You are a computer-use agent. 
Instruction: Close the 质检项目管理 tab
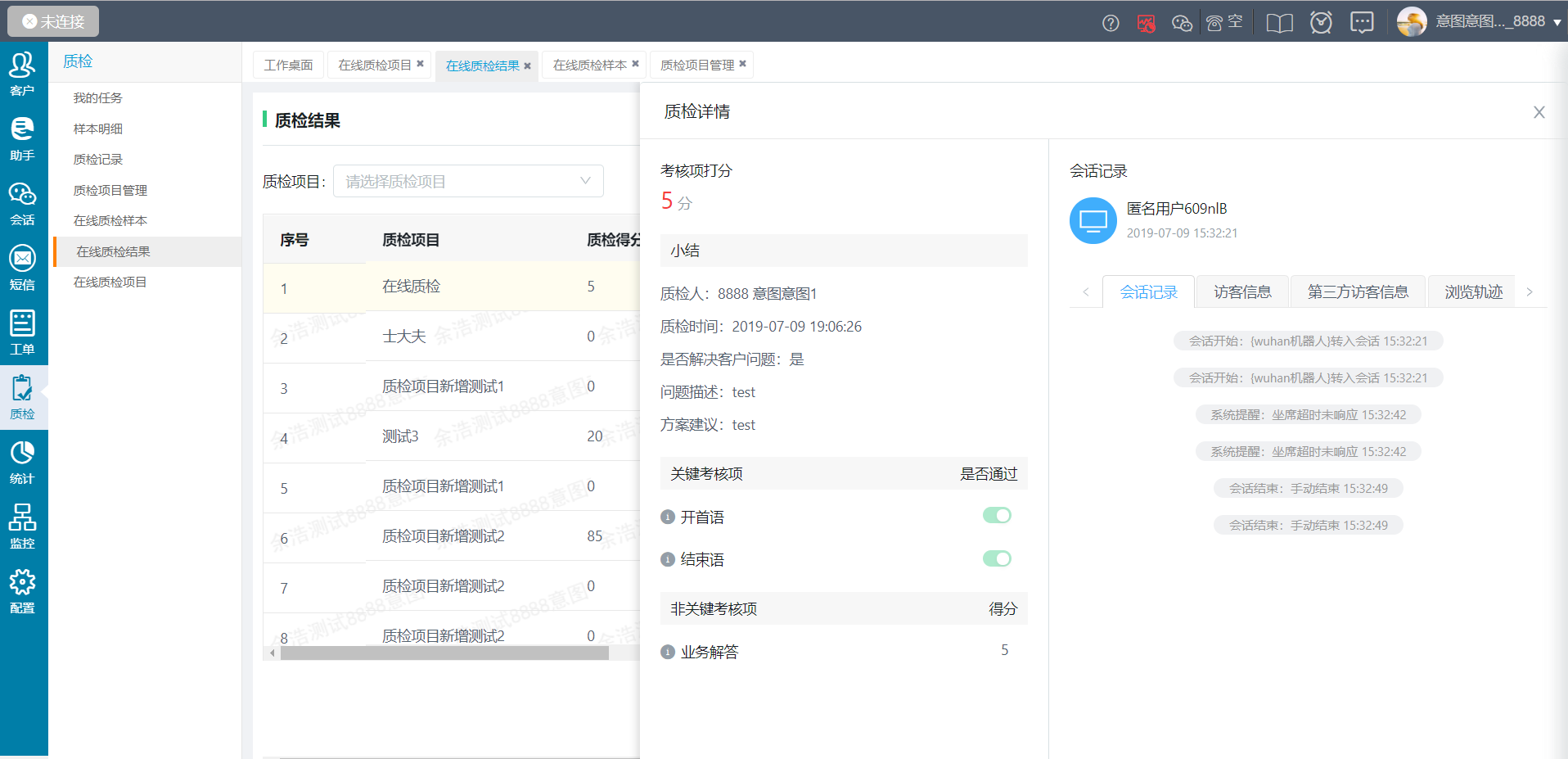(742, 64)
